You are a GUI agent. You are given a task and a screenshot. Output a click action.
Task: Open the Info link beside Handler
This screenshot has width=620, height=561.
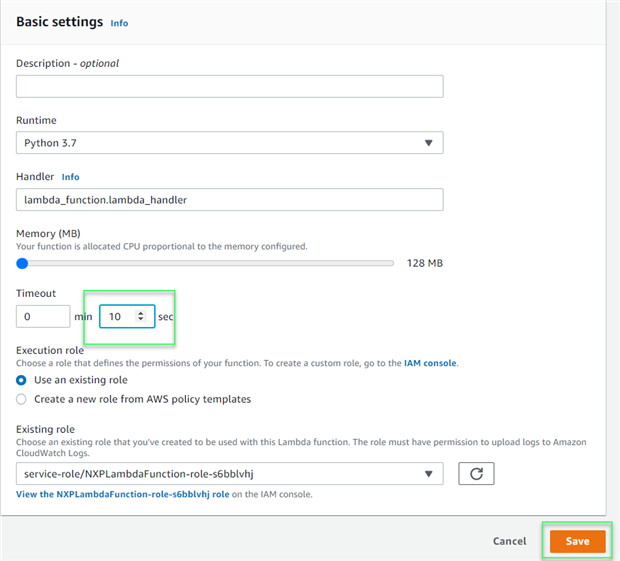[70, 177]
